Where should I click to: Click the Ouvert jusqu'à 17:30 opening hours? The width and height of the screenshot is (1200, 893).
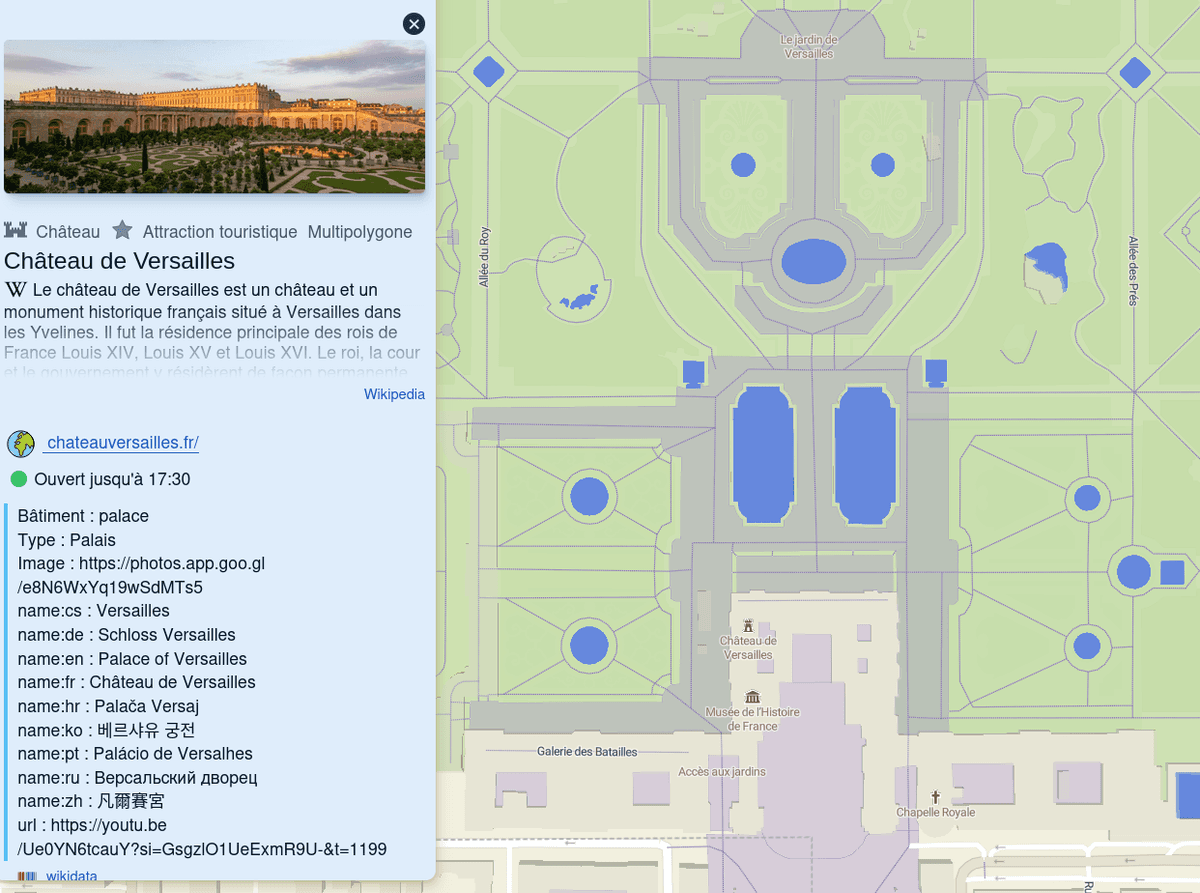pos(112,480)
